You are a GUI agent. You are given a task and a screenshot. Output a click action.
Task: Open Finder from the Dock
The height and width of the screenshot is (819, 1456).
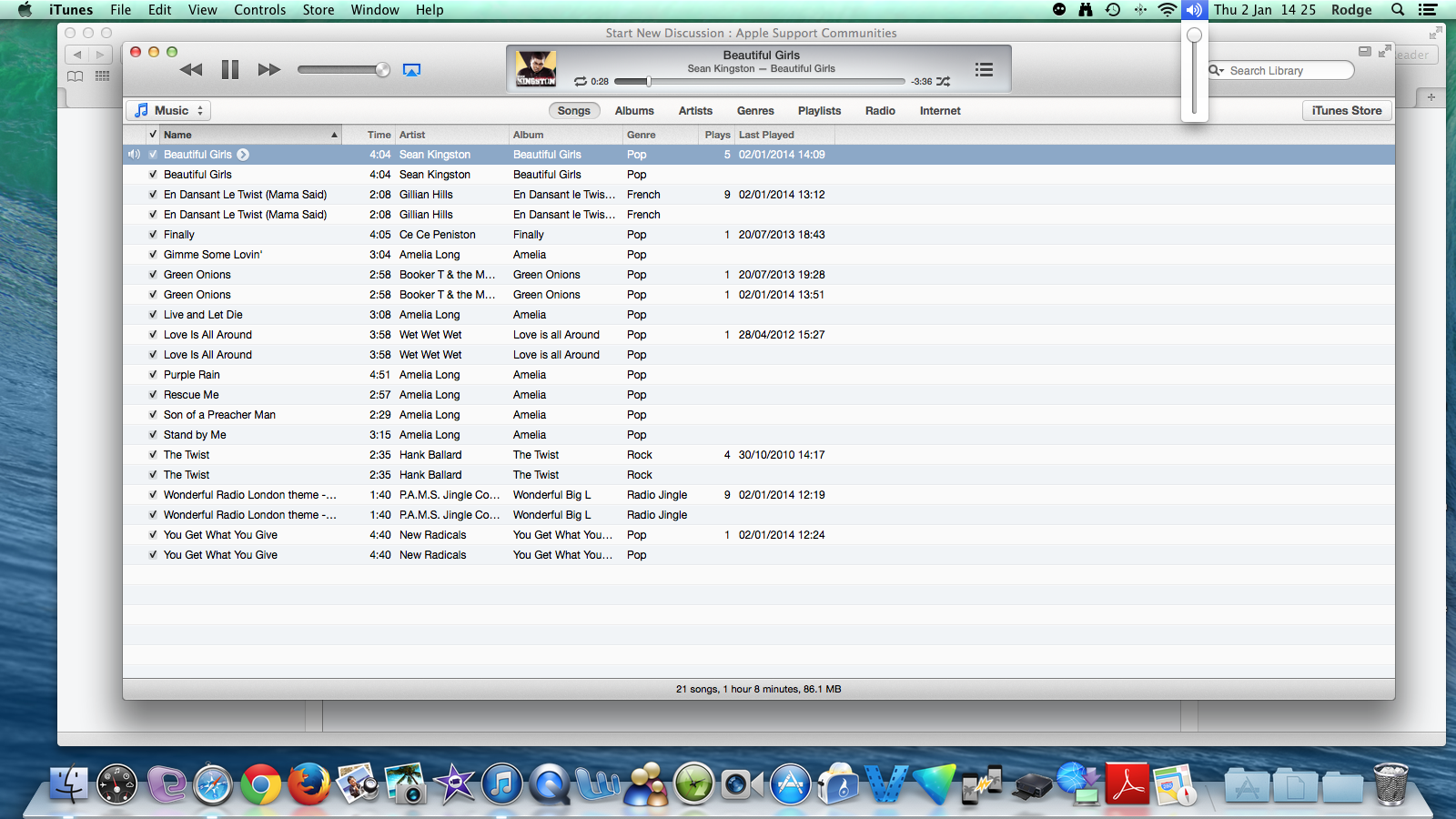point(68,784)
